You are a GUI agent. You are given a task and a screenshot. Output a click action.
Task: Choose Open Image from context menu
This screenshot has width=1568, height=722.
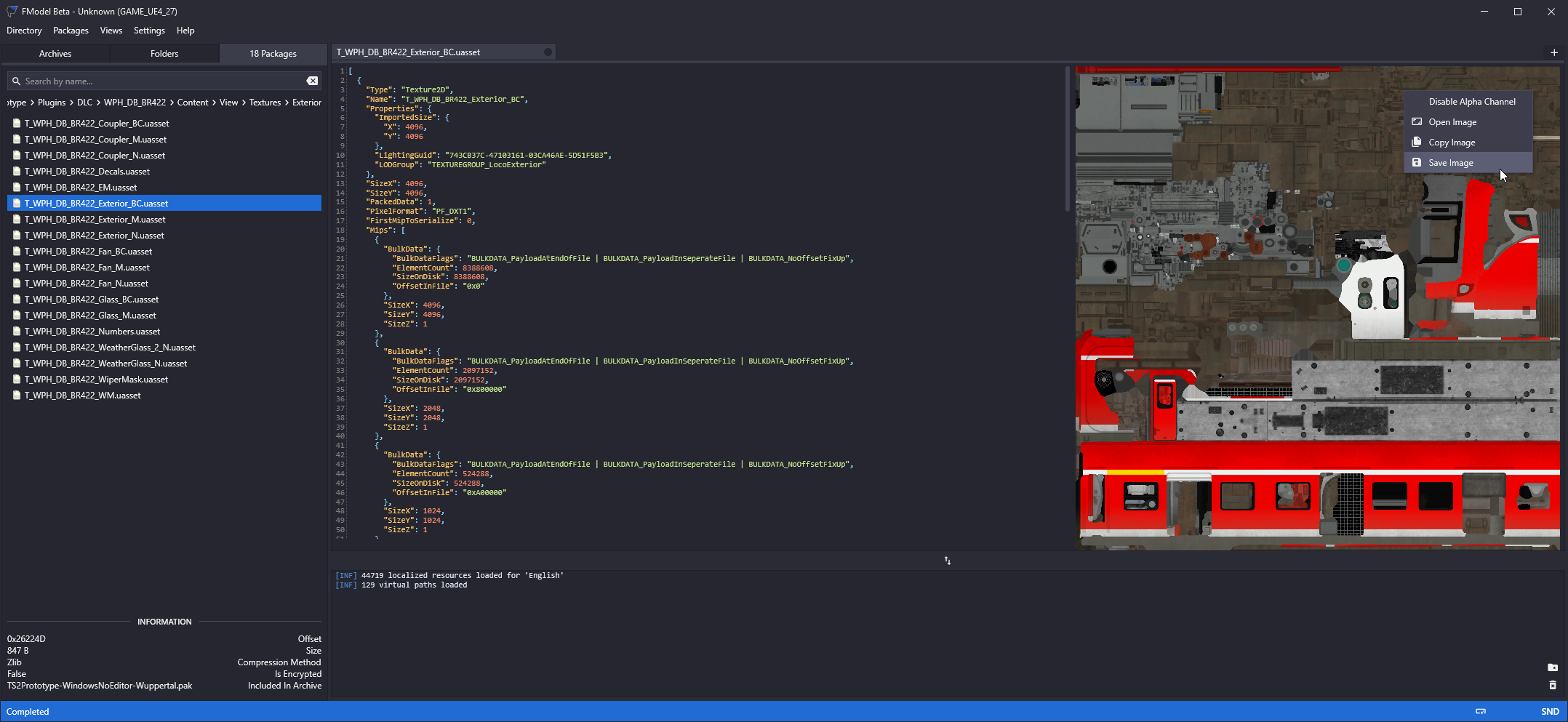1452,122
